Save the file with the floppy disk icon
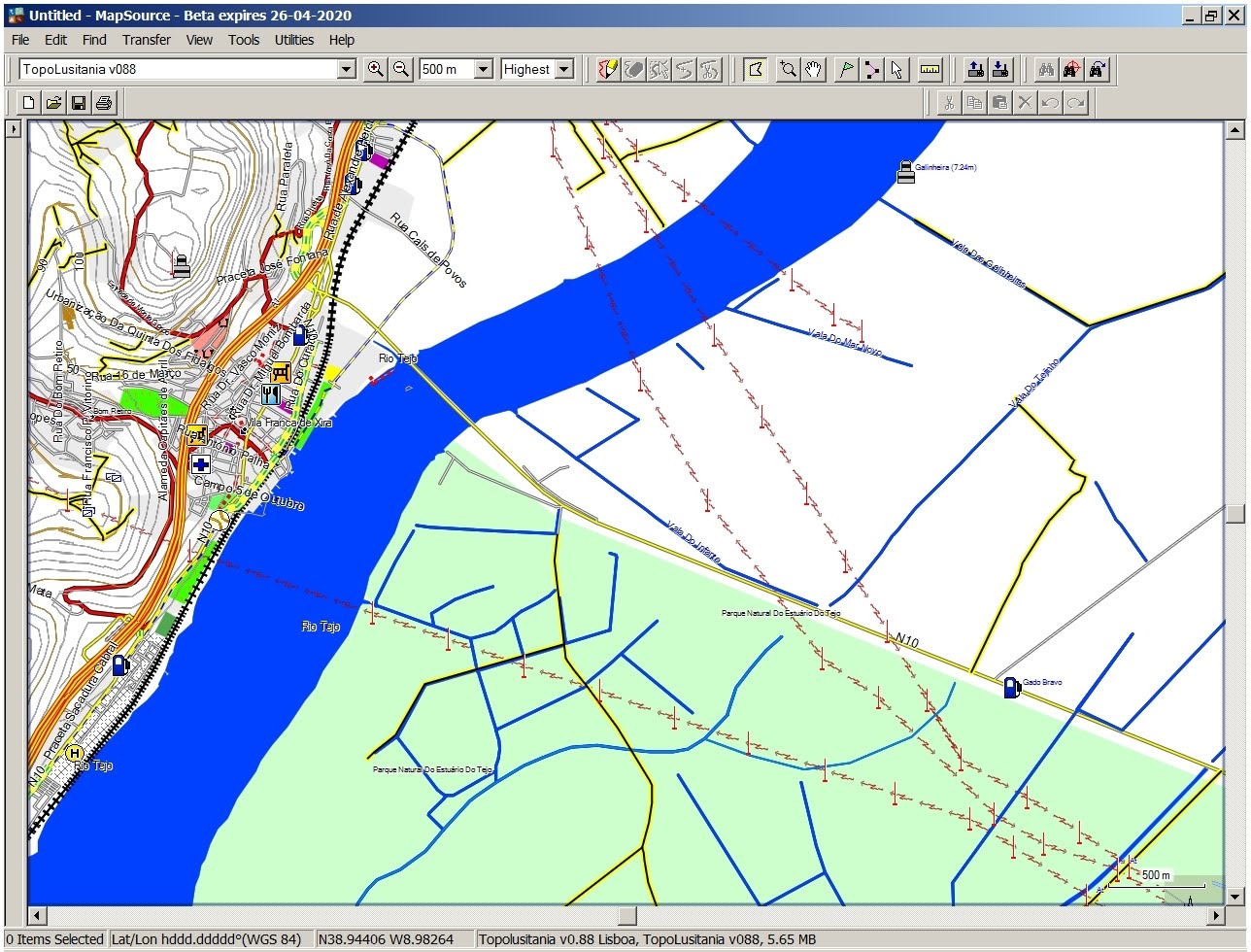Image resolution: width=1251 pixels, height=952 pixels. pyautogui.click(x=80, y=102)
